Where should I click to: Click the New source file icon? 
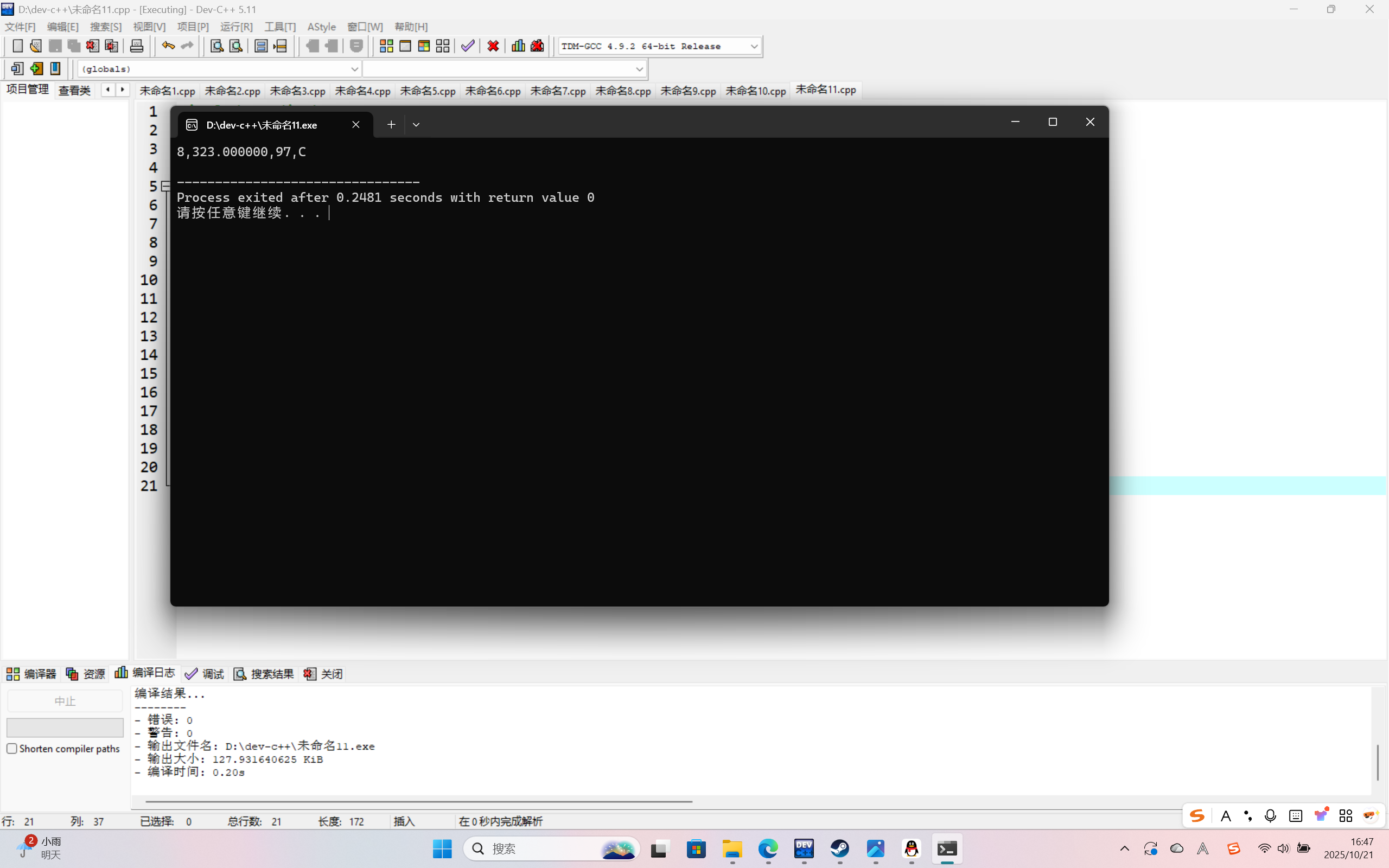[x=17, y=46]
